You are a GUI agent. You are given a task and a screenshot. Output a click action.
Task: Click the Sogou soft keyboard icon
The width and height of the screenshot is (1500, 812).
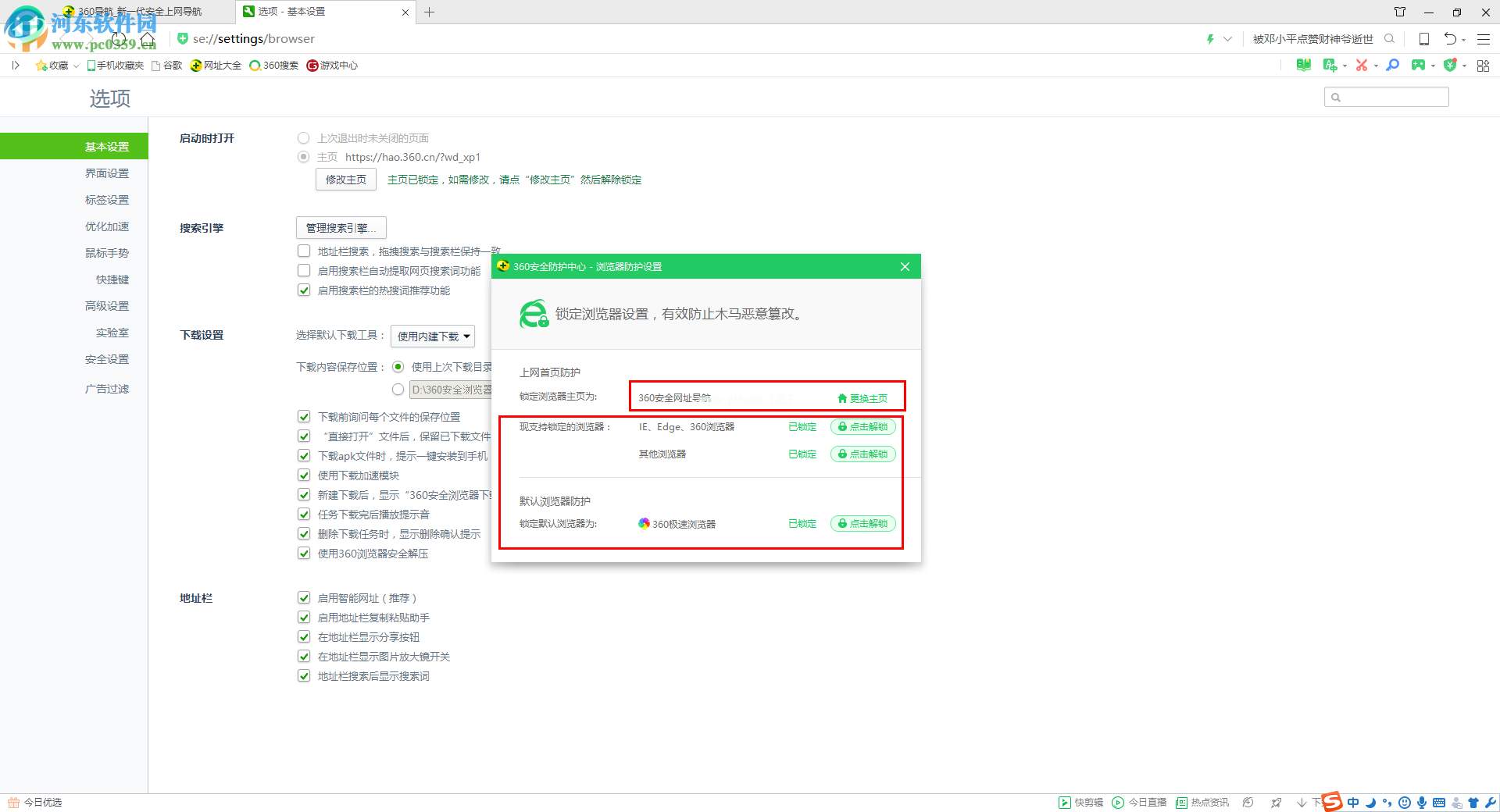pos(1439,803)
